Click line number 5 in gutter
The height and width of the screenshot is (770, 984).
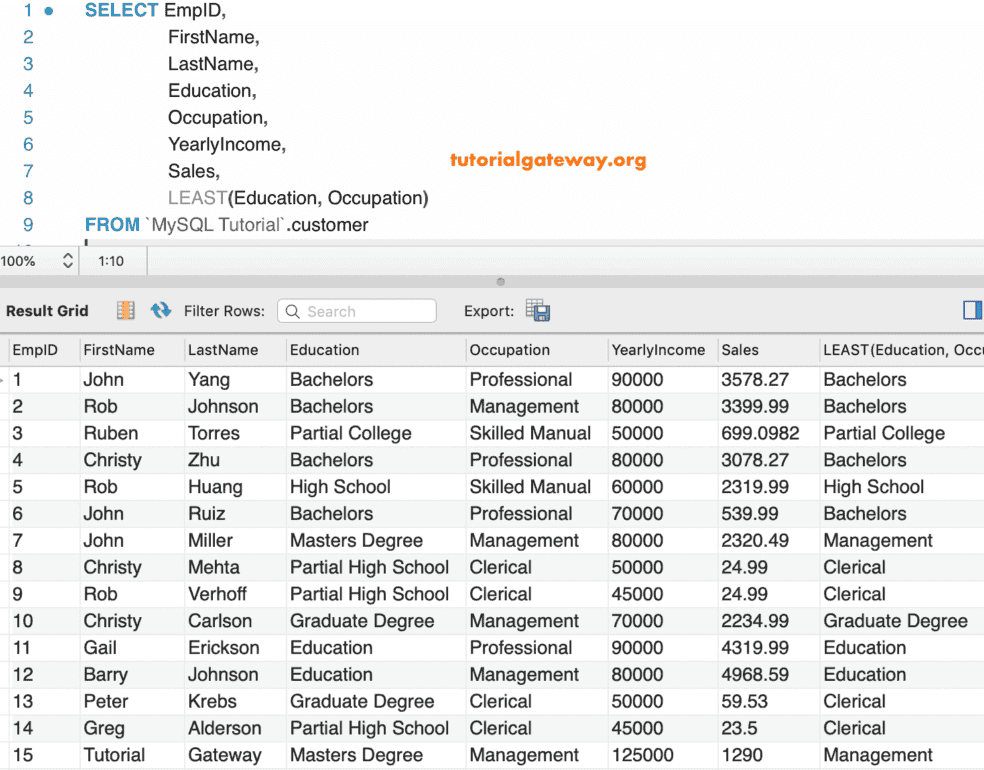tap(28, 118)
